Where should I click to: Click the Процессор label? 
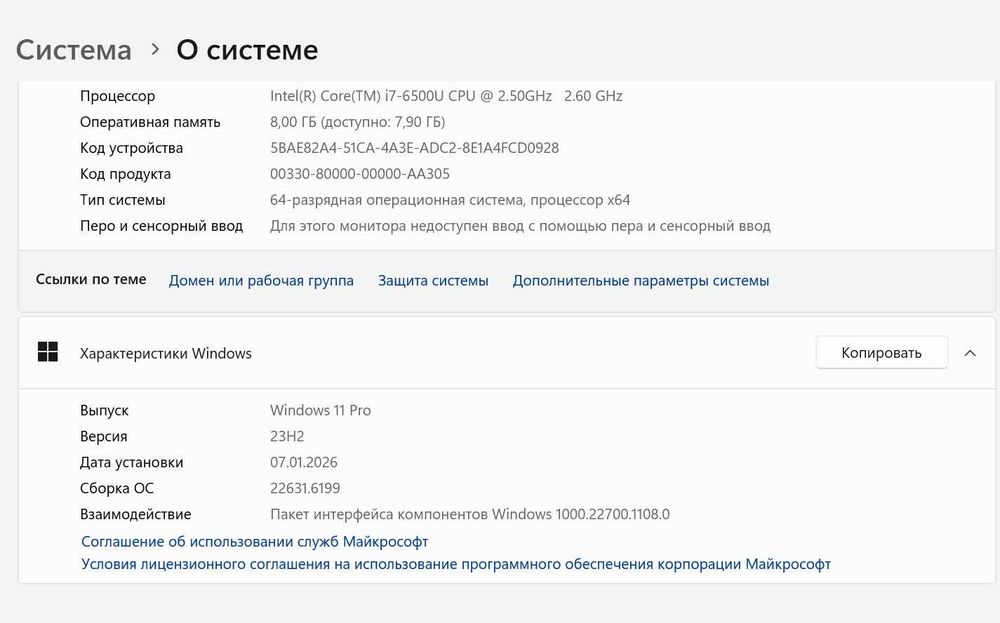(x=117, y=96)
